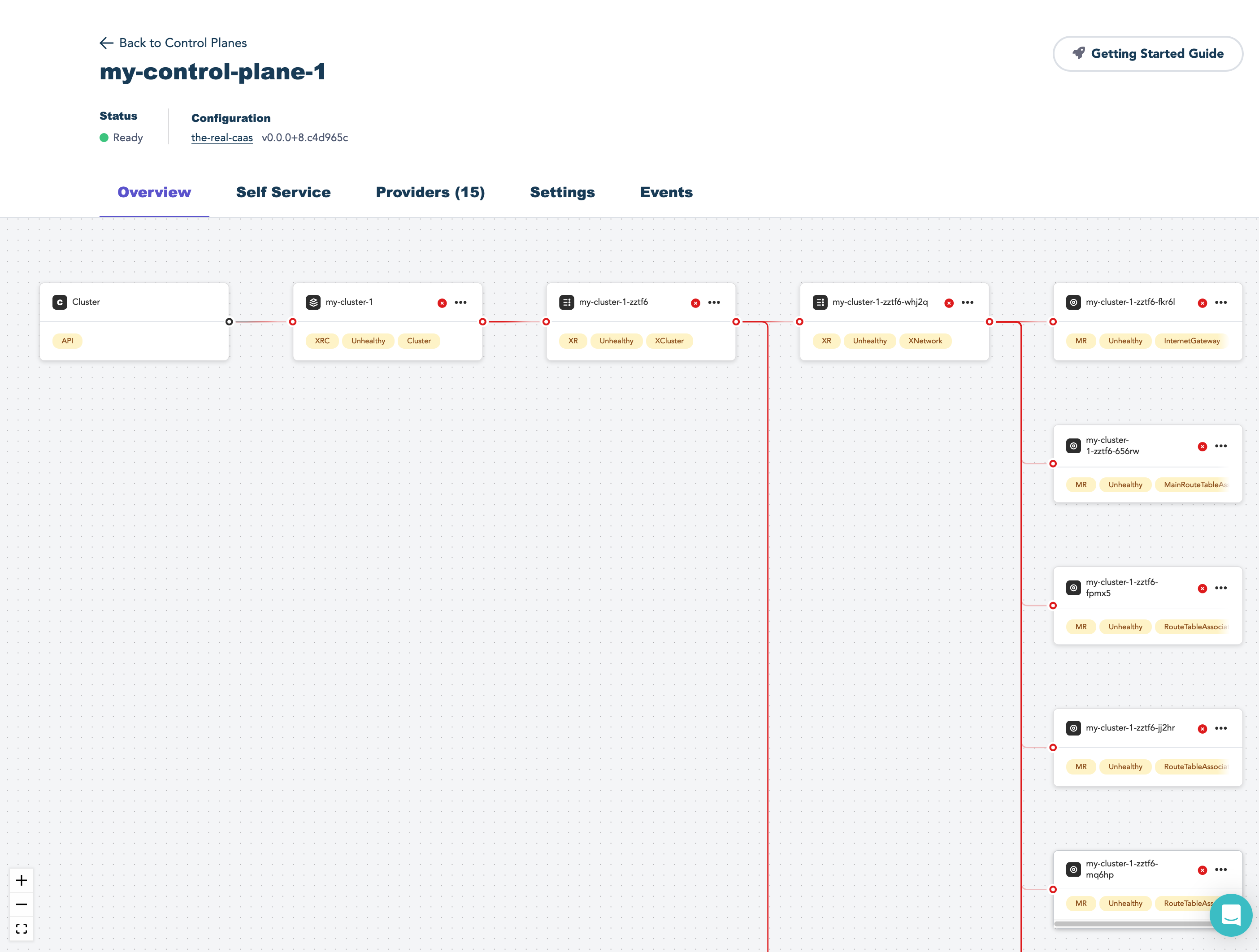Viewport: 1259px width, 952px height.
Task: Open the my-cluster-1-zztf6 node three-dot menu
Action: pyautogui.click(x=714, y=303)
